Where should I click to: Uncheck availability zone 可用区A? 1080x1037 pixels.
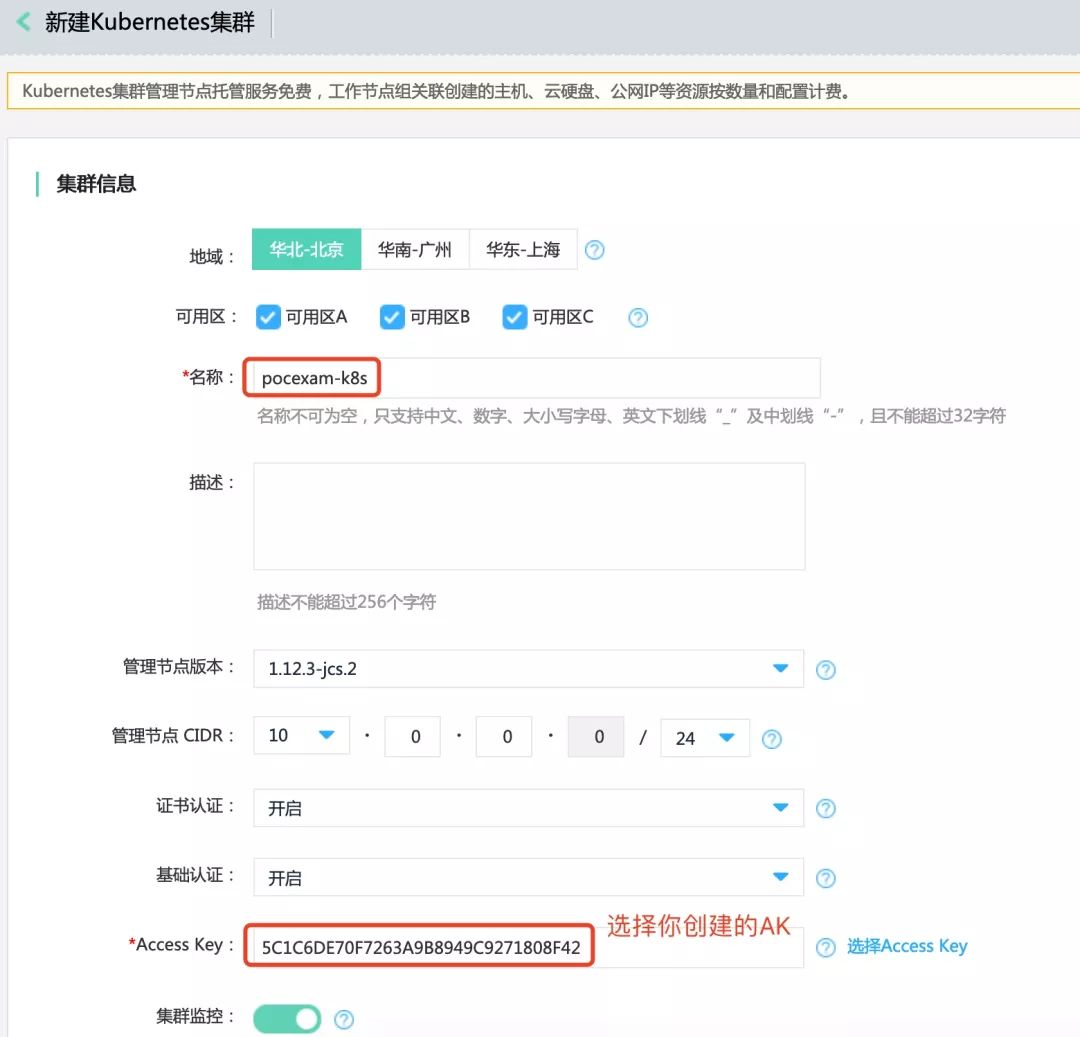click(x=268, y=316)
